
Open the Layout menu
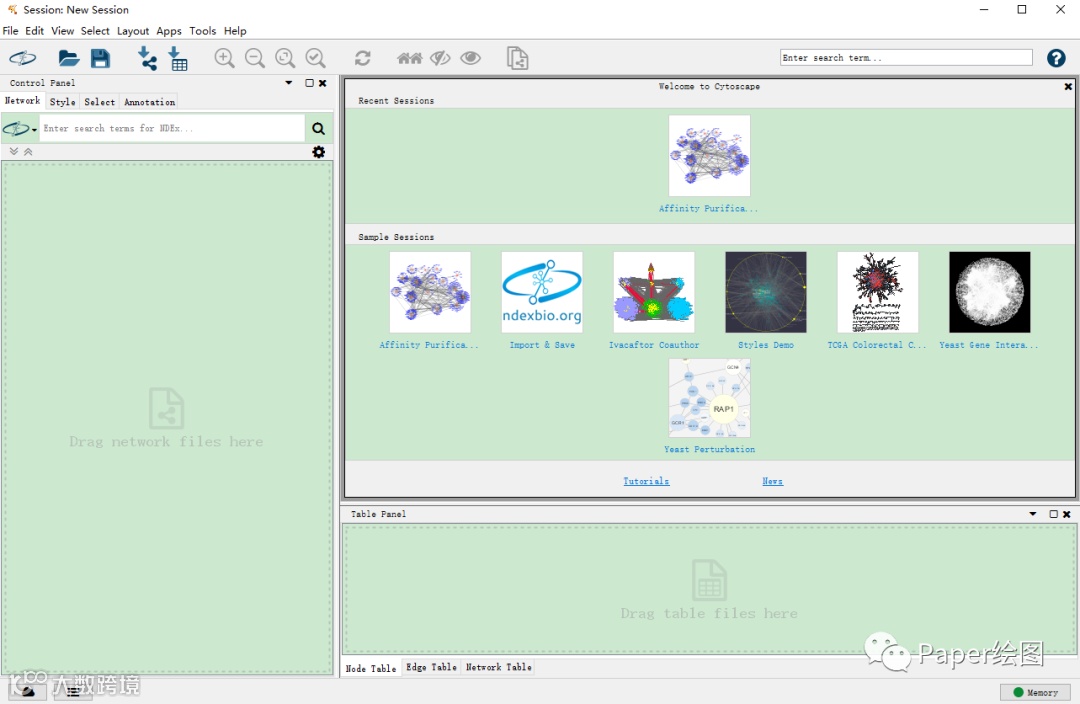point(133,31)
